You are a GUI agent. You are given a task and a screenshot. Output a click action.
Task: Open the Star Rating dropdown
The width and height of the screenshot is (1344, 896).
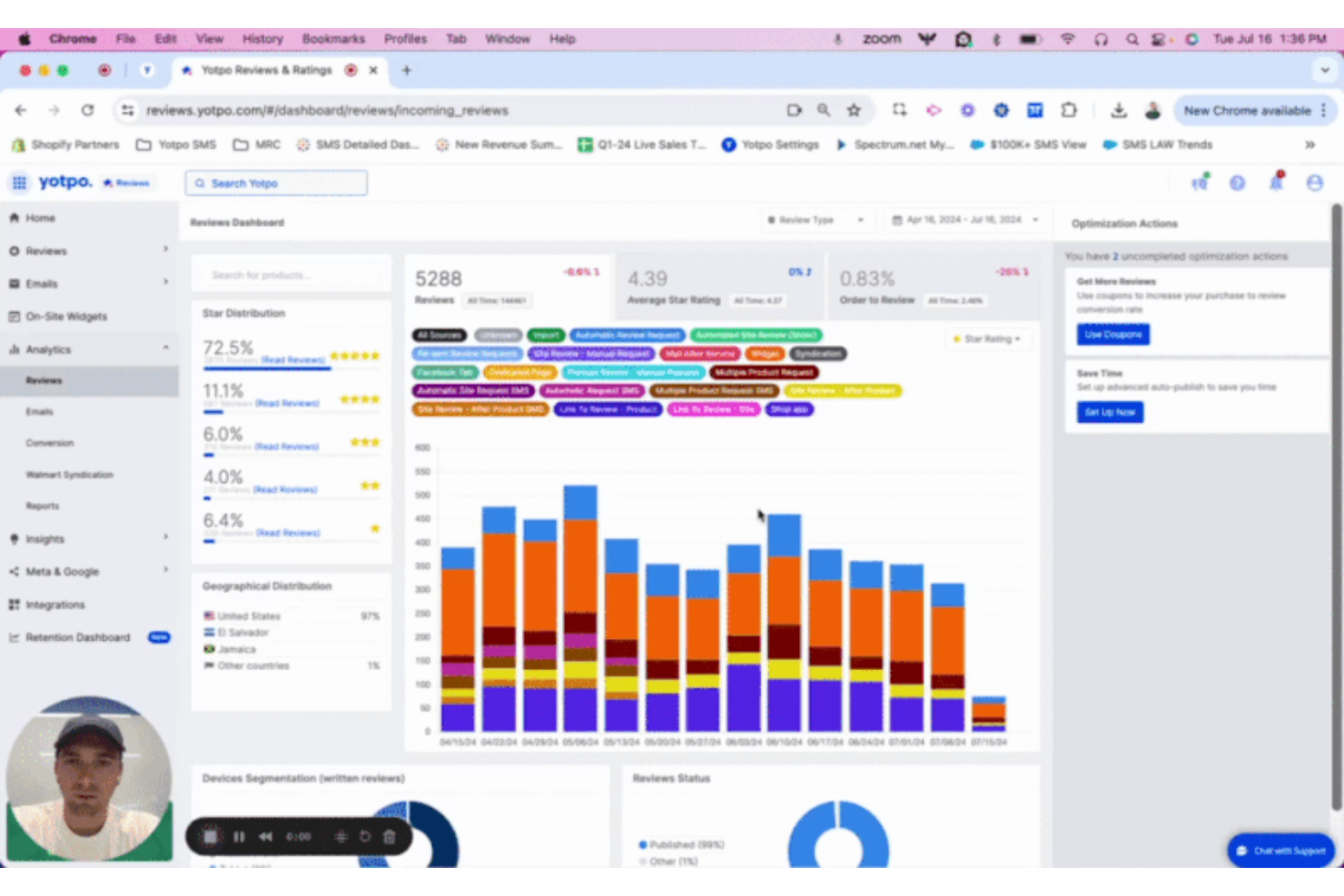[988, 339]
